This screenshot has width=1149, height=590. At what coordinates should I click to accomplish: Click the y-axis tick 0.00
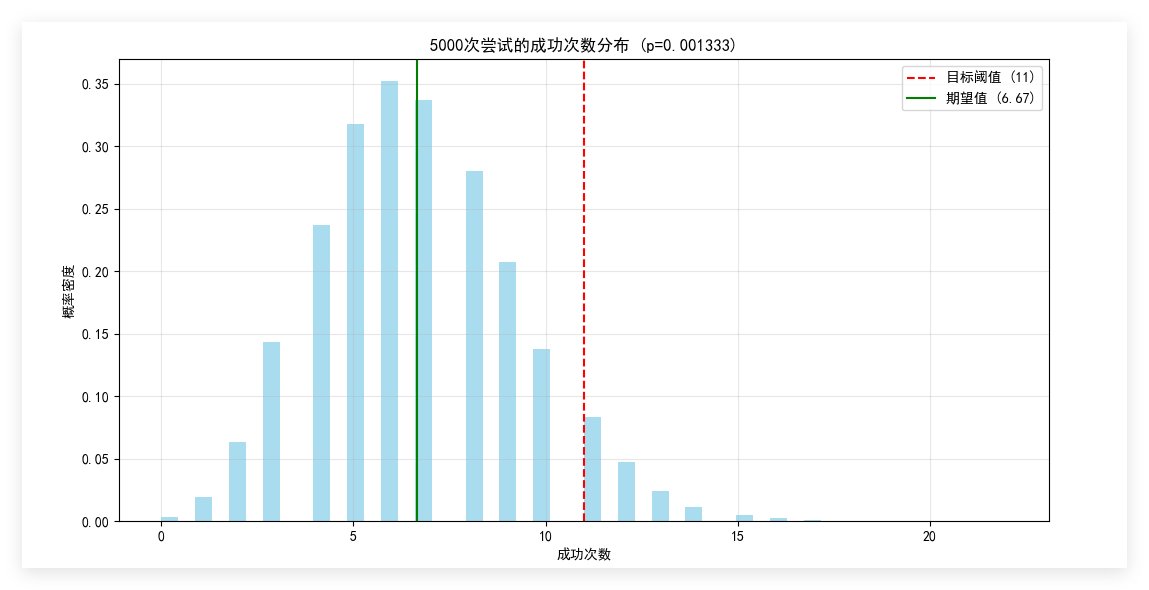click(x=95, y=522)
